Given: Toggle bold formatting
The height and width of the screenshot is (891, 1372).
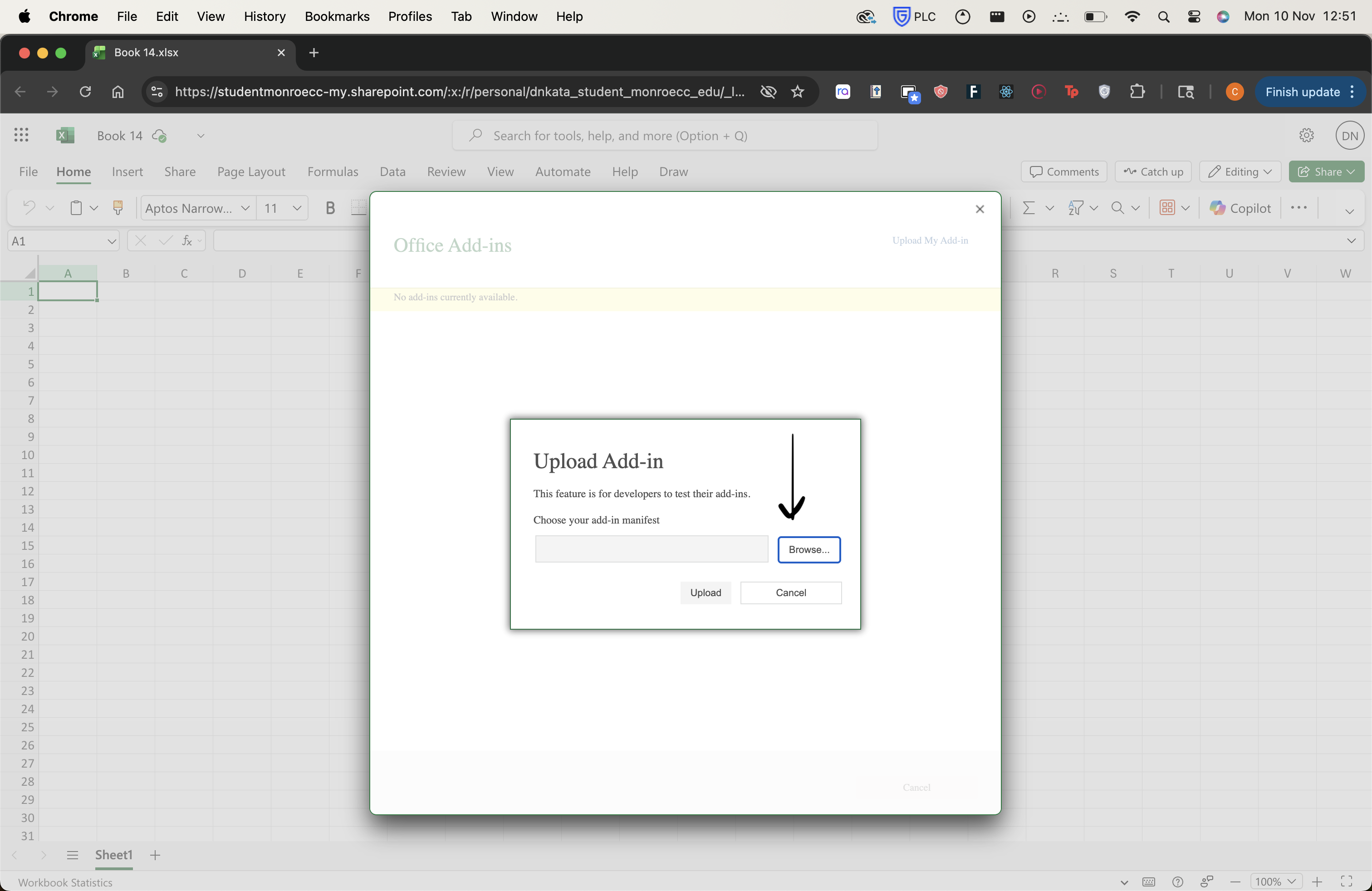Looking at the screenshot, I should pyautogui.click(x=330, y=207).
